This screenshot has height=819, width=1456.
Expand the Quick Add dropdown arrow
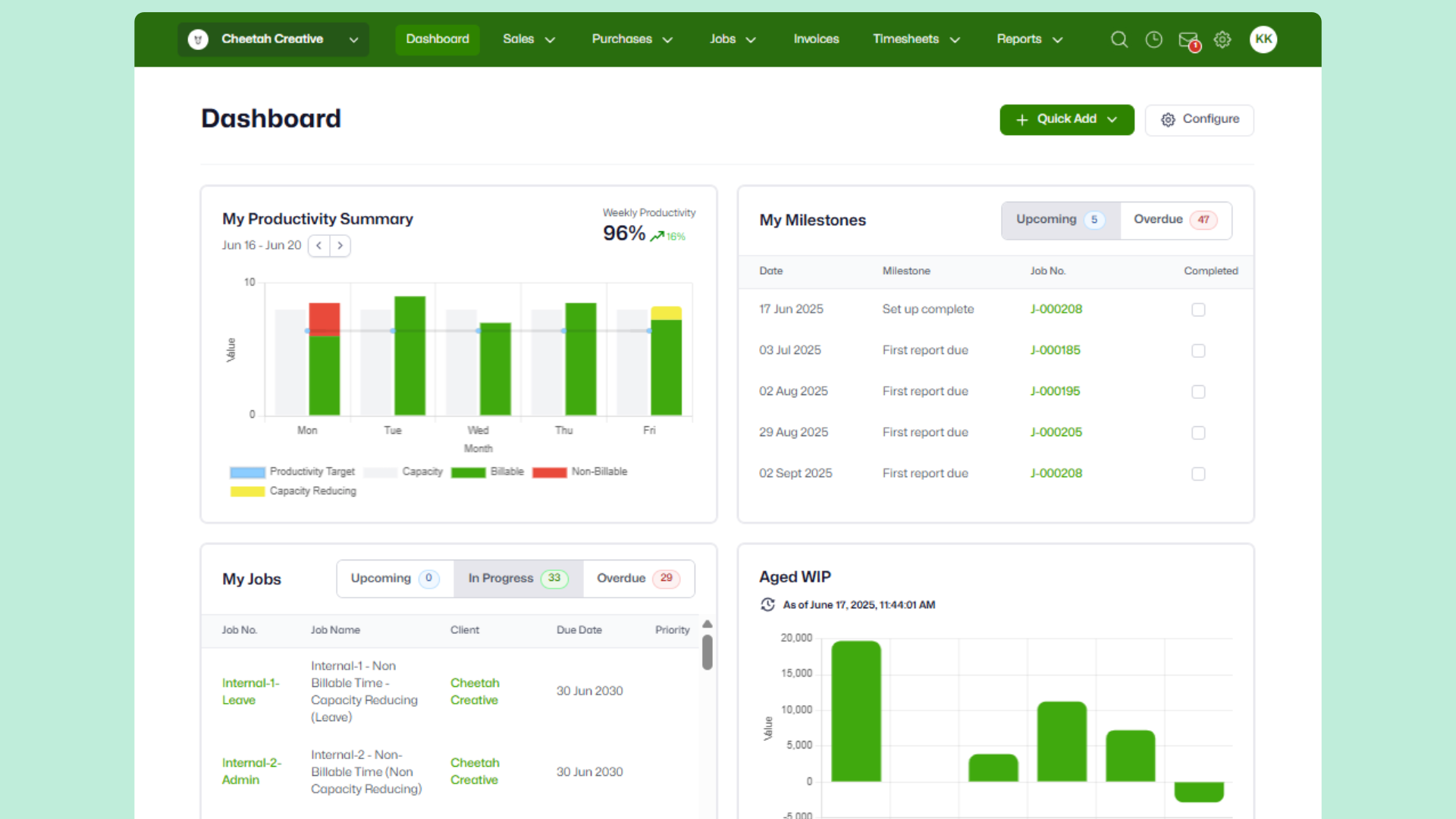pyautogui.click(x=1112, y=119)
